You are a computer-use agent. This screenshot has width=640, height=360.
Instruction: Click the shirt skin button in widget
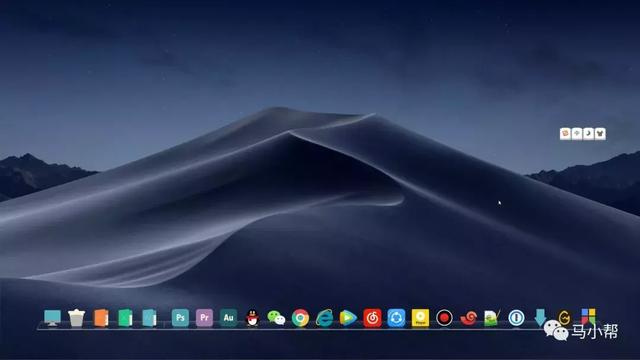[x=600, y=133]
